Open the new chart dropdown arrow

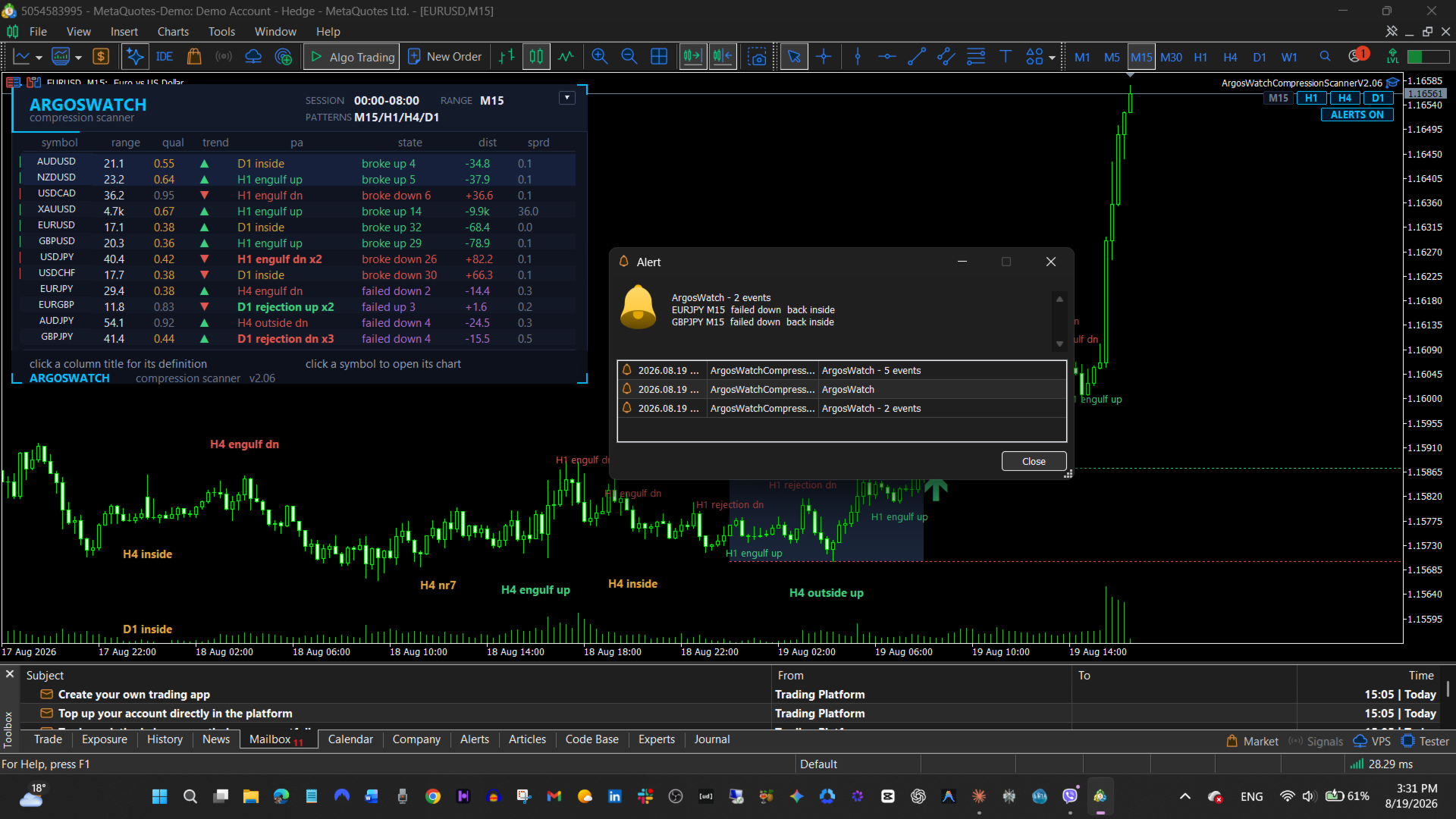tap(39, 58)
